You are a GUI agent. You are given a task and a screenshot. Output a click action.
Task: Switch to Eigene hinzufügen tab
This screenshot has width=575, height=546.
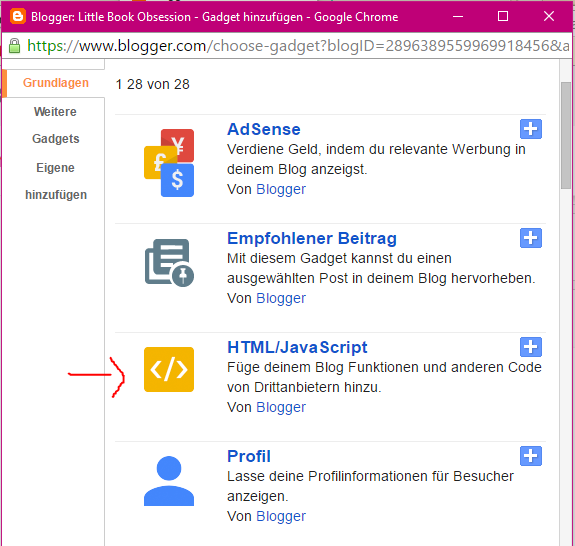(x=56, y=181)
